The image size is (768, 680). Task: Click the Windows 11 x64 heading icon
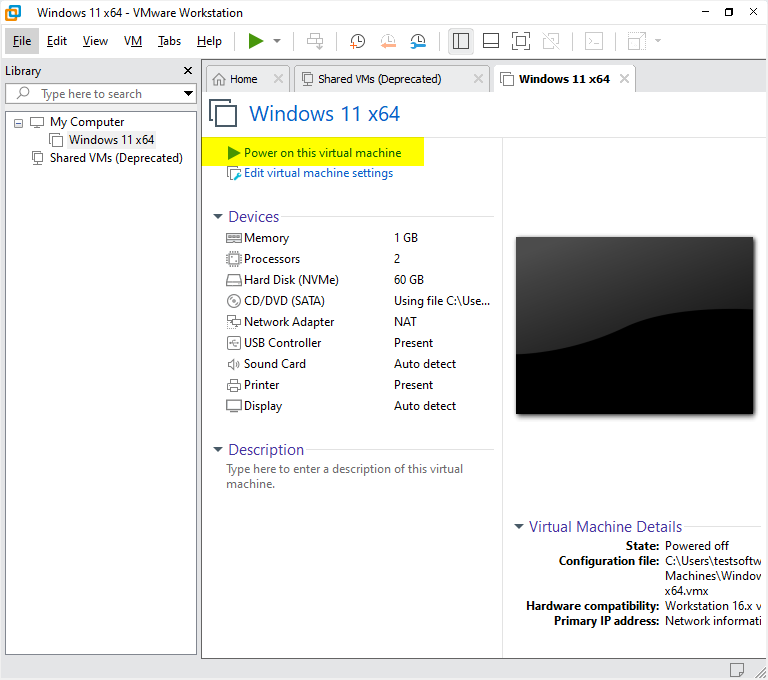223,113
